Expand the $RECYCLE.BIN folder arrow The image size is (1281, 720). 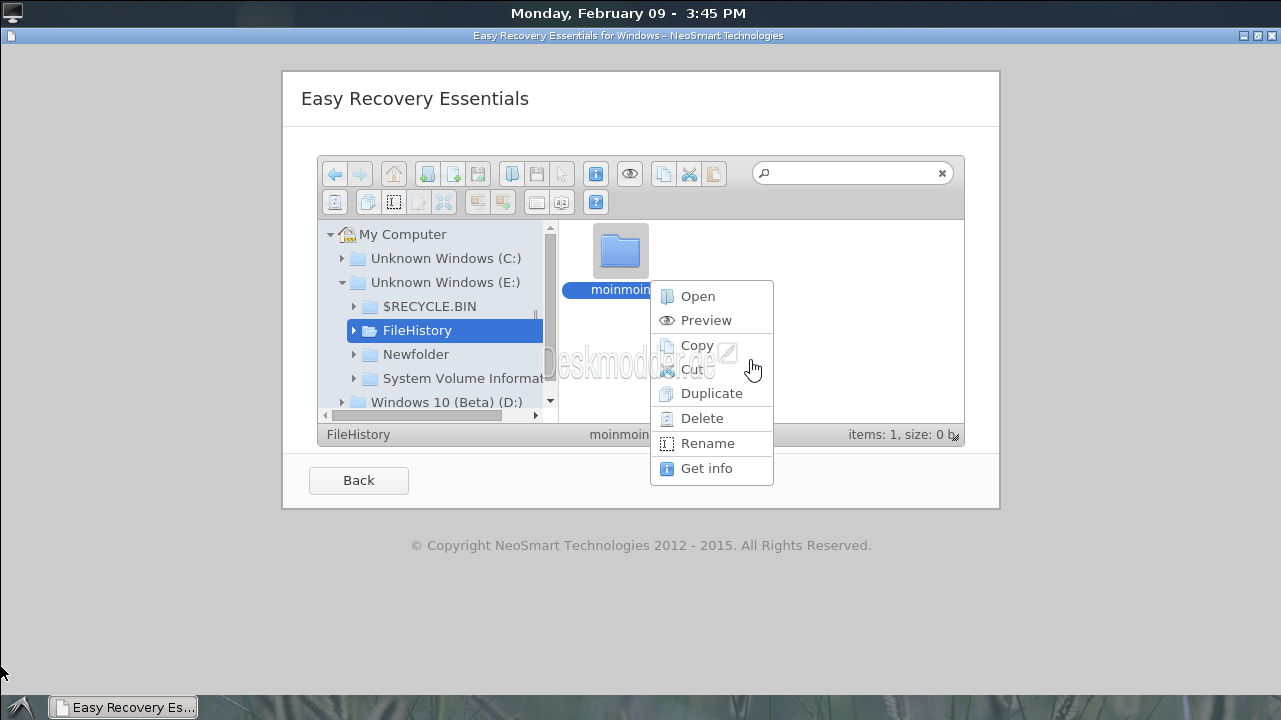(x=354, y=307)
